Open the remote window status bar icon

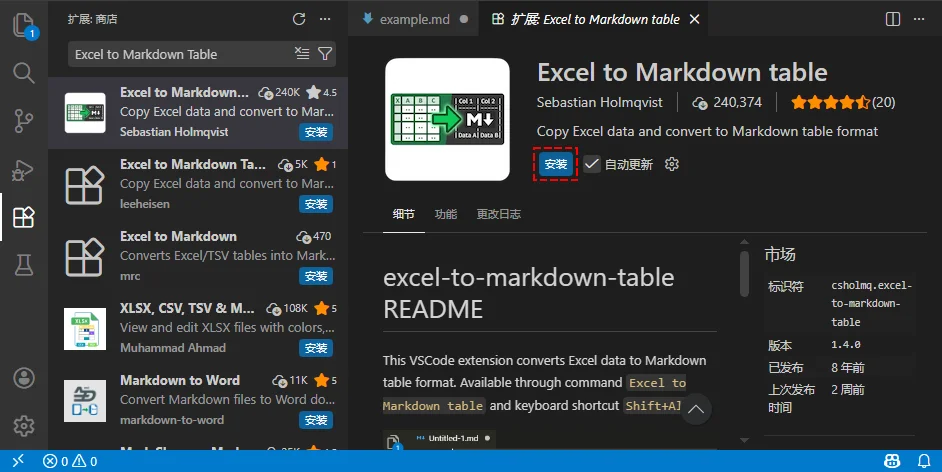[x=19, y=461]
